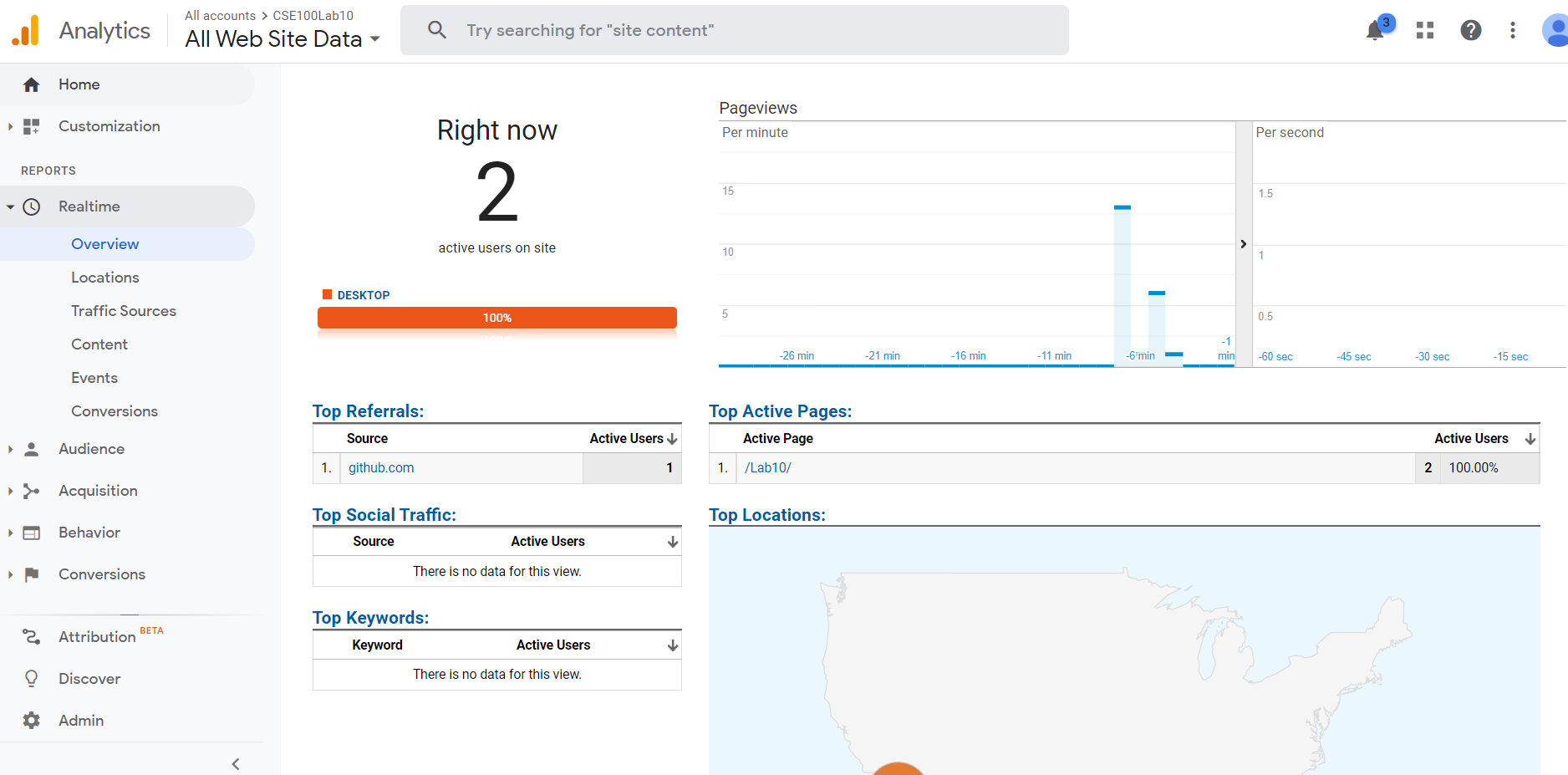Click the Home house icon
The height and width of the screenshot is (775, 1568).
pyautogui.click(x=31, y=84)
